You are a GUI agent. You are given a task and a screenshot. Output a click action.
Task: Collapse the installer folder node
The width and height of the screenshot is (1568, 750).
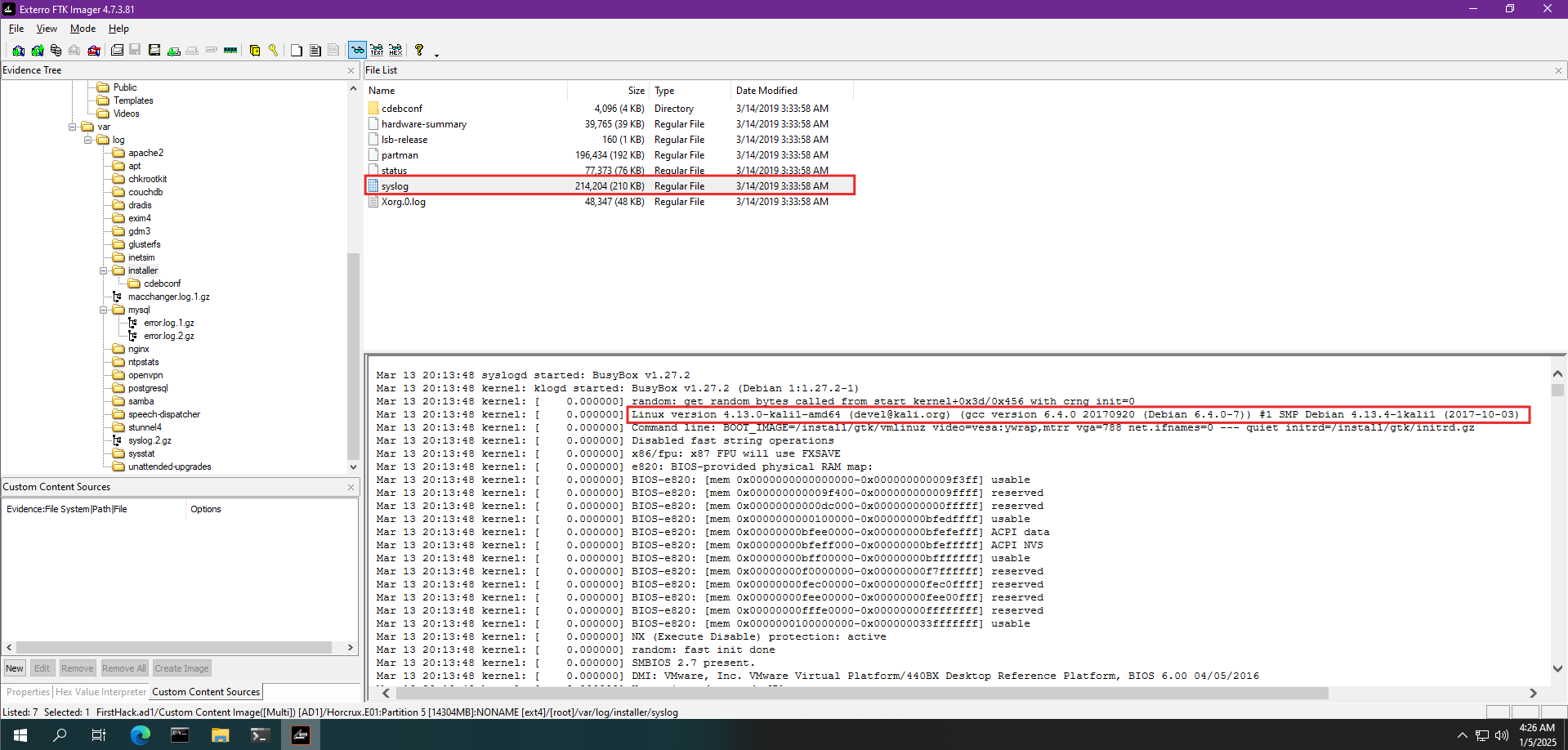(x=104, y=270)
